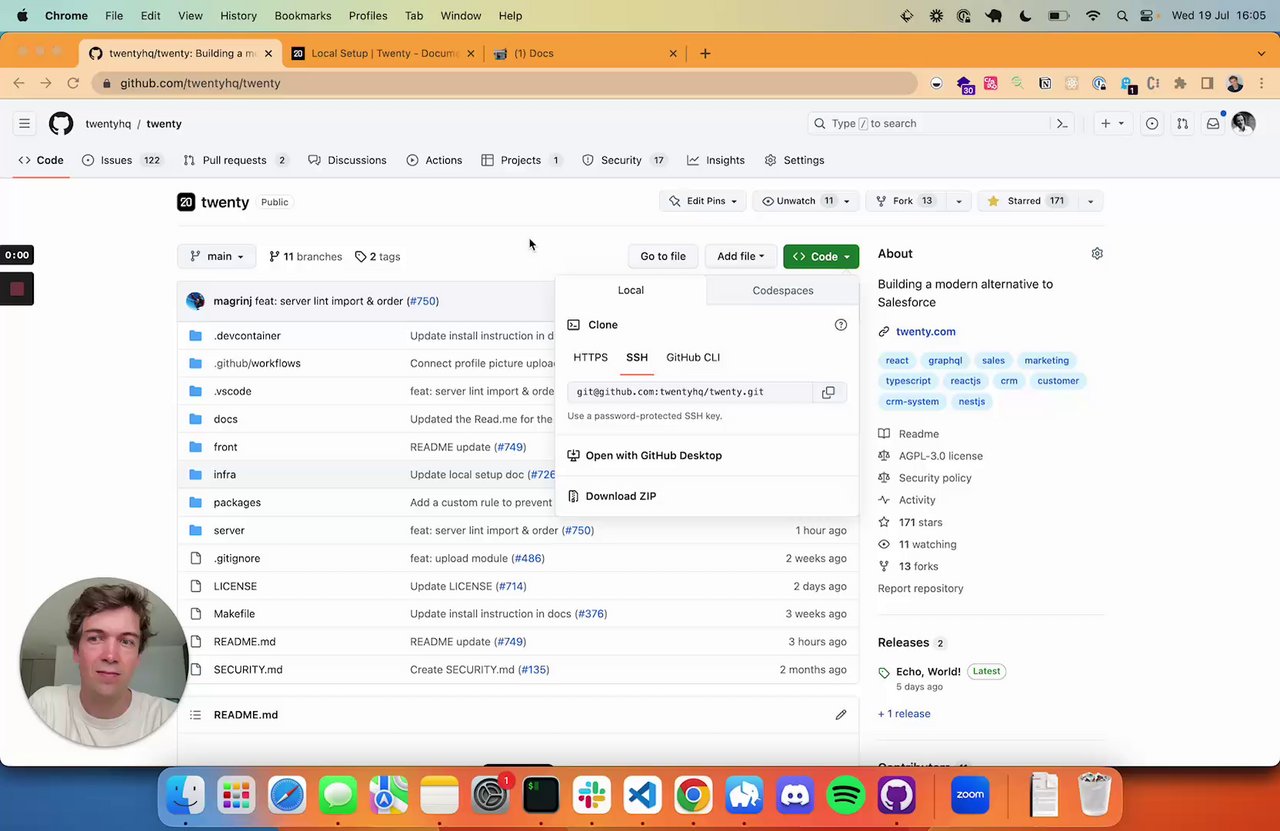This screenshot has height=831, width=1280.
Task: Click Go to file button
Action: click(x=663, y=256)
